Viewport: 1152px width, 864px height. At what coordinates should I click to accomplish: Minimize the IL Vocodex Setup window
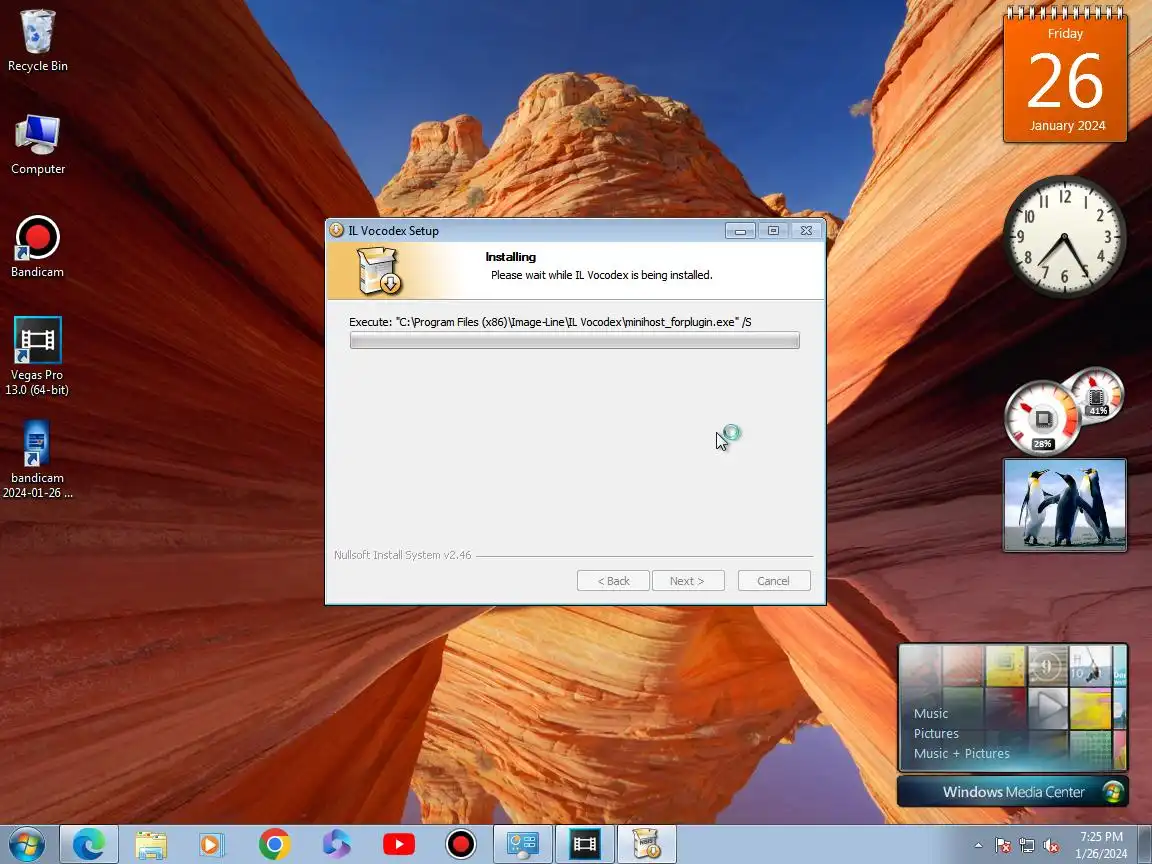(741, 231)
